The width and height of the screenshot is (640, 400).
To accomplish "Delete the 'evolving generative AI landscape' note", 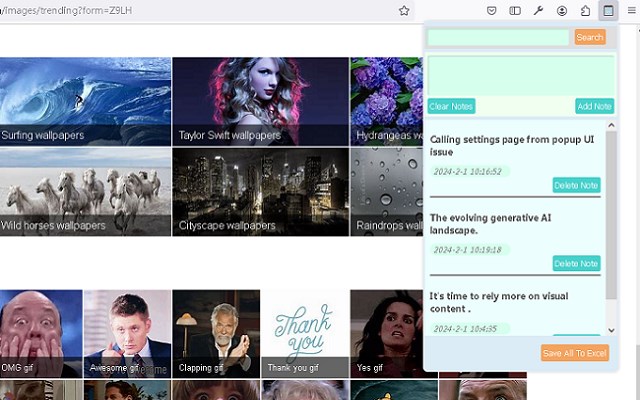I will [576, 264].
